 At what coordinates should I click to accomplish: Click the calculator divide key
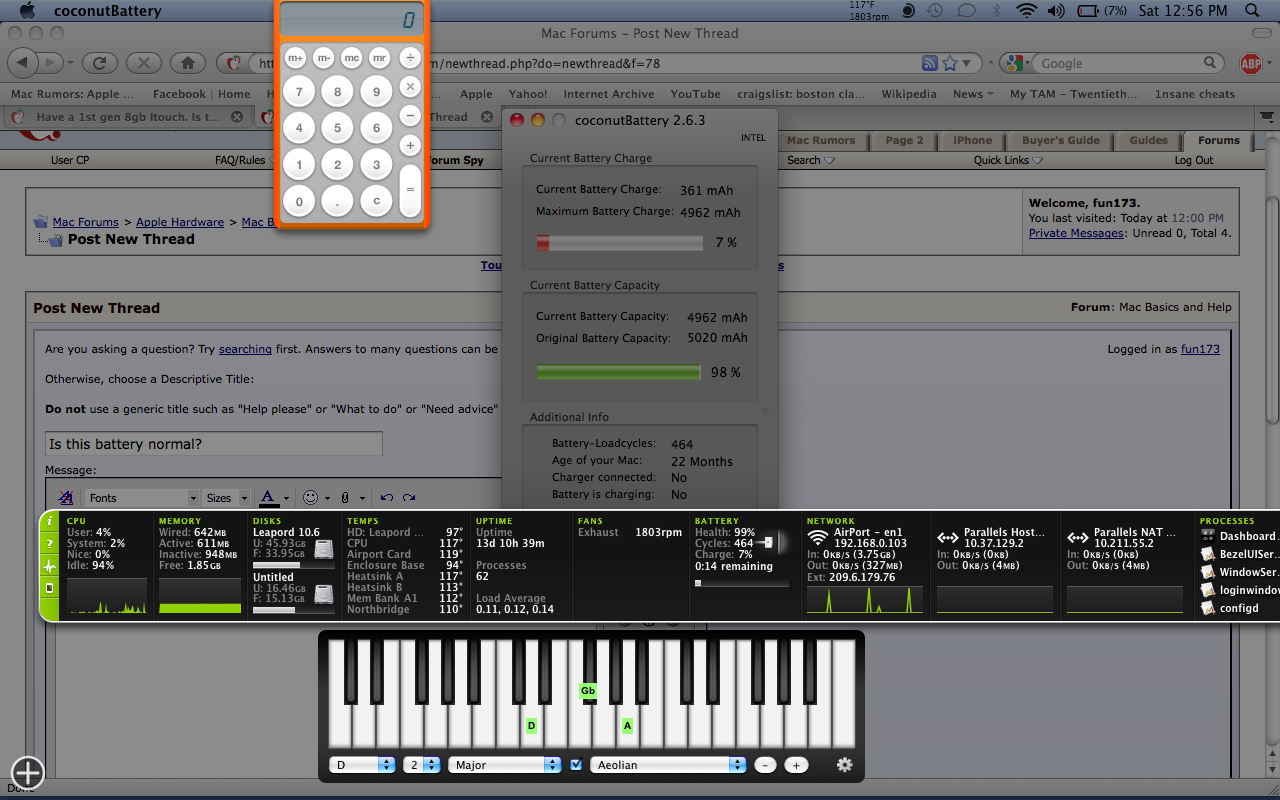[x=410, y=58]
